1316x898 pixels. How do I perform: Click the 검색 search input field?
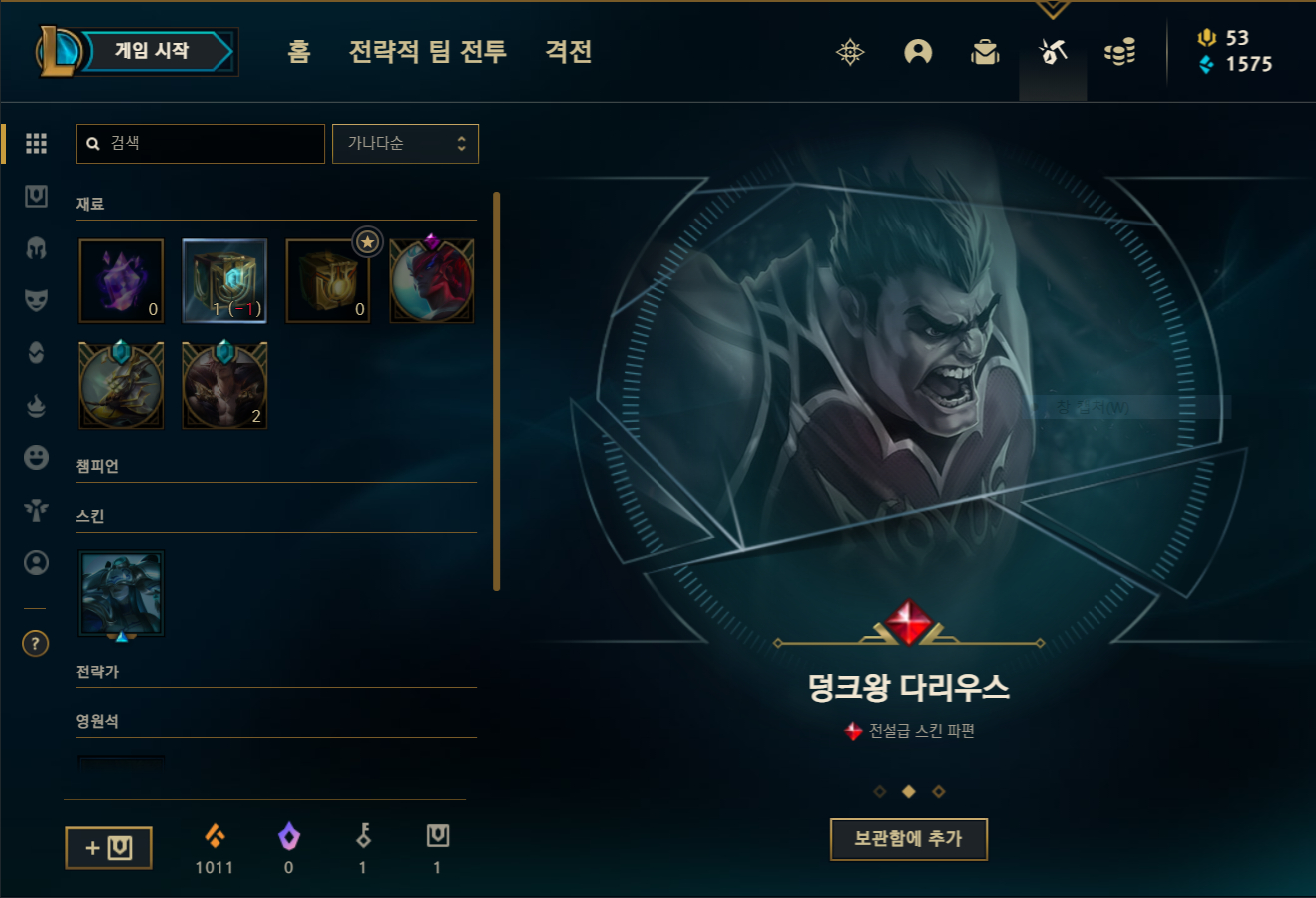click(201, 144)
